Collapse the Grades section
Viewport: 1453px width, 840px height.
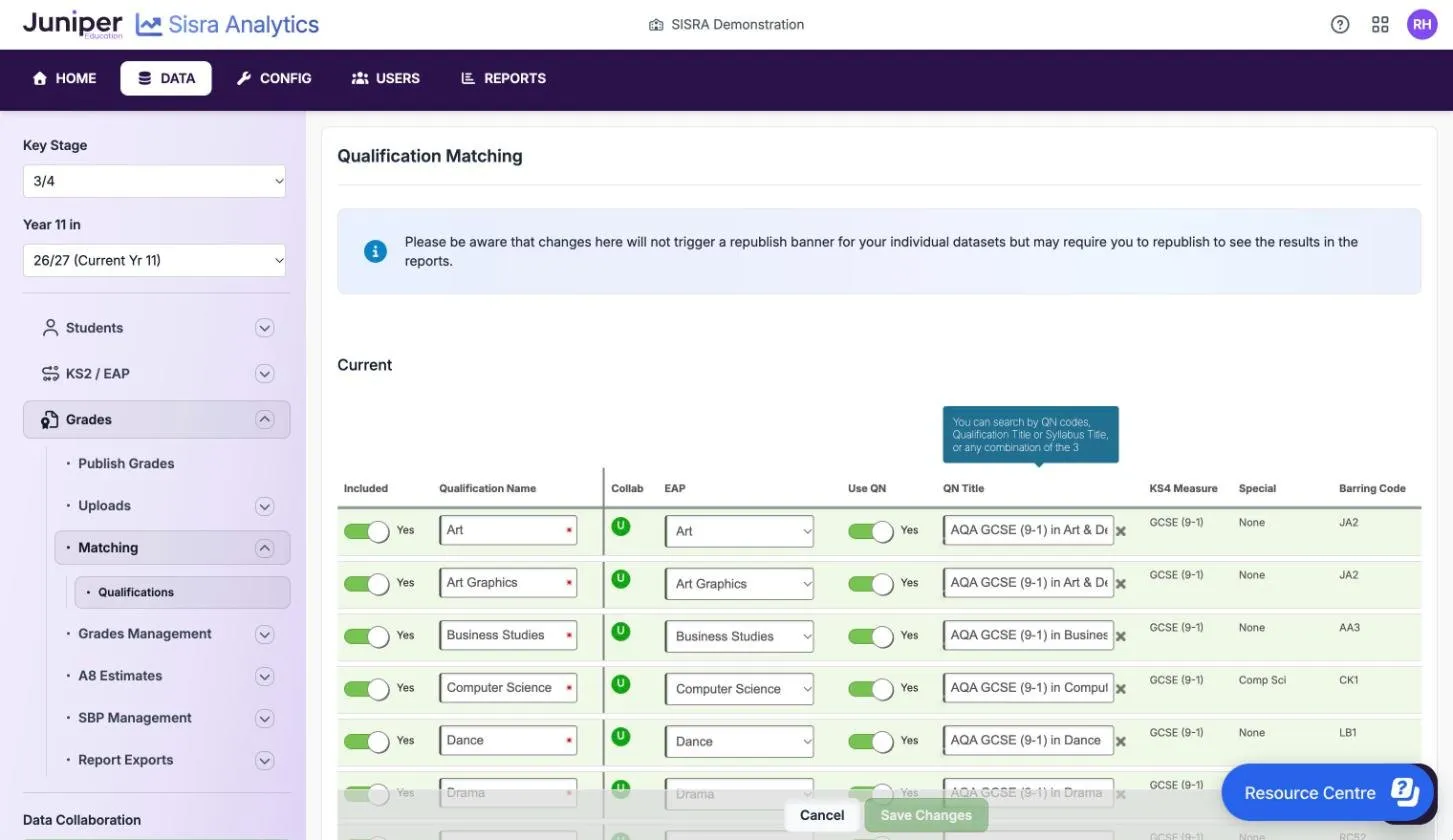click(x=264, y=420)
